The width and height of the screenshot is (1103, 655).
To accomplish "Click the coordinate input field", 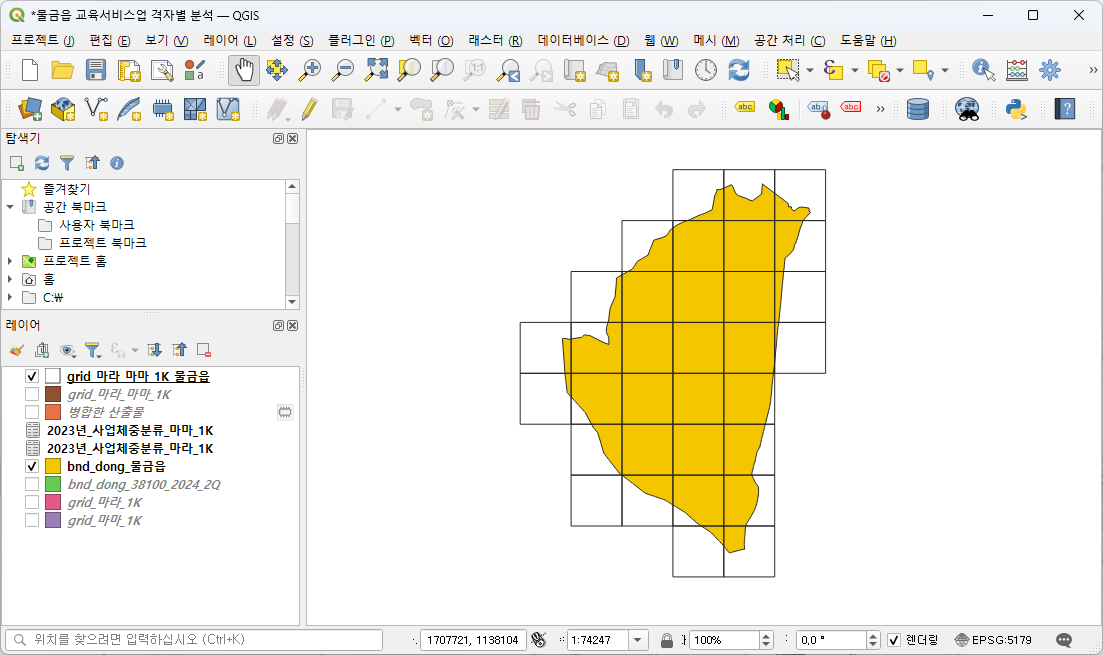I will click(x=473, y=640).
